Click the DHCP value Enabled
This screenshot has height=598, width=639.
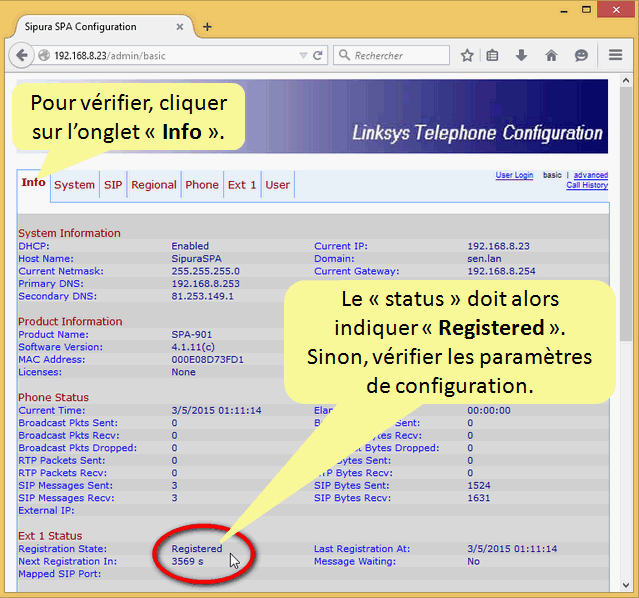(x=190, y=246)
